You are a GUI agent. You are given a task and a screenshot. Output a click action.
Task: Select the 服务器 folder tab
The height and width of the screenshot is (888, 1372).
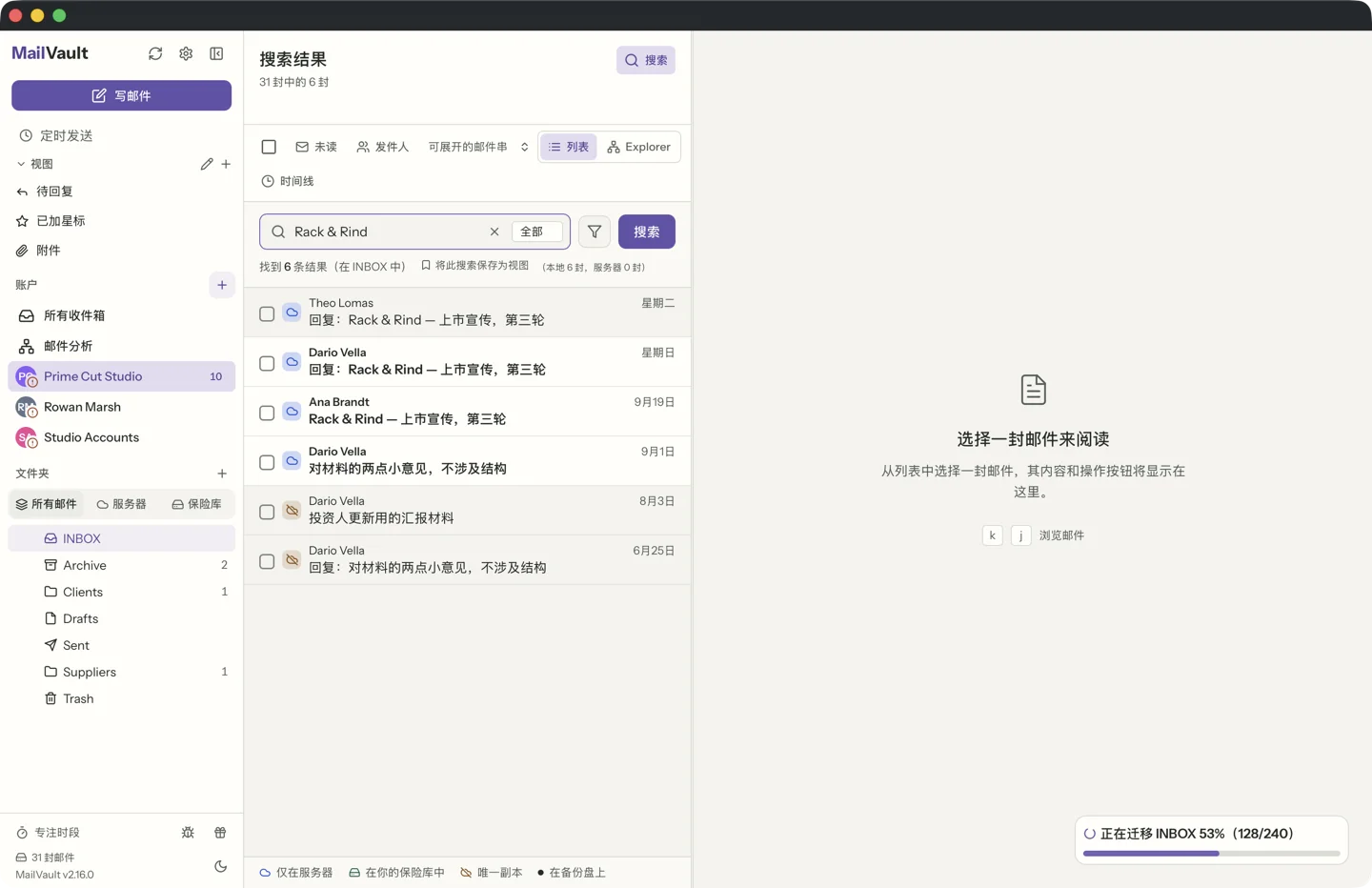[x=122, y=504]
